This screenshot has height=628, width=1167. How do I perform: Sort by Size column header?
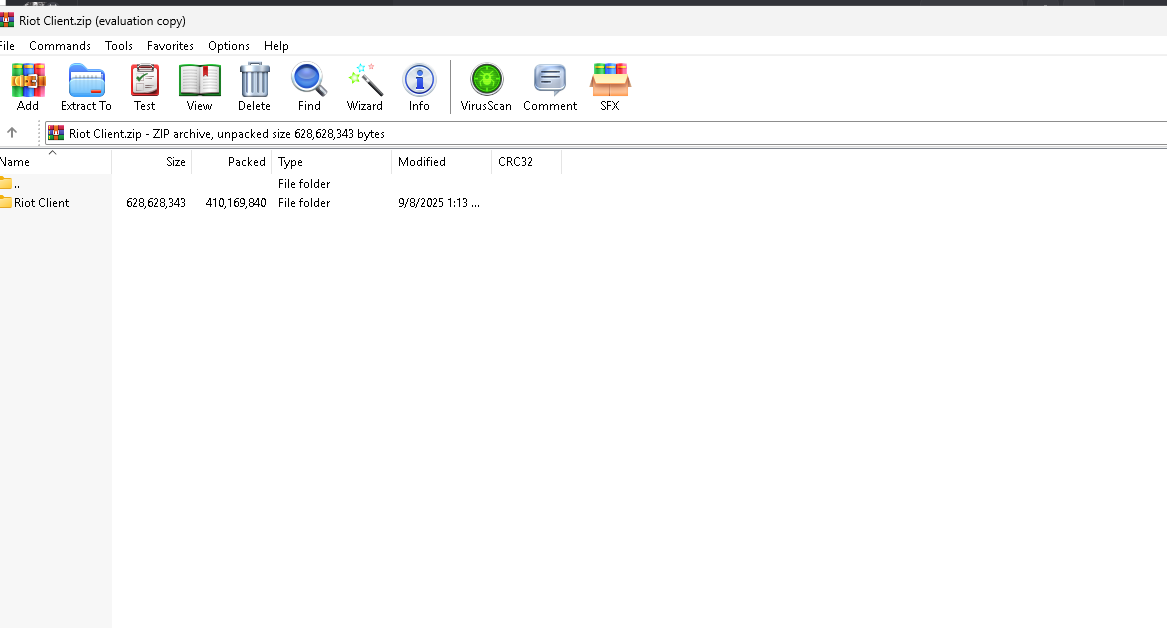(152, 161)
